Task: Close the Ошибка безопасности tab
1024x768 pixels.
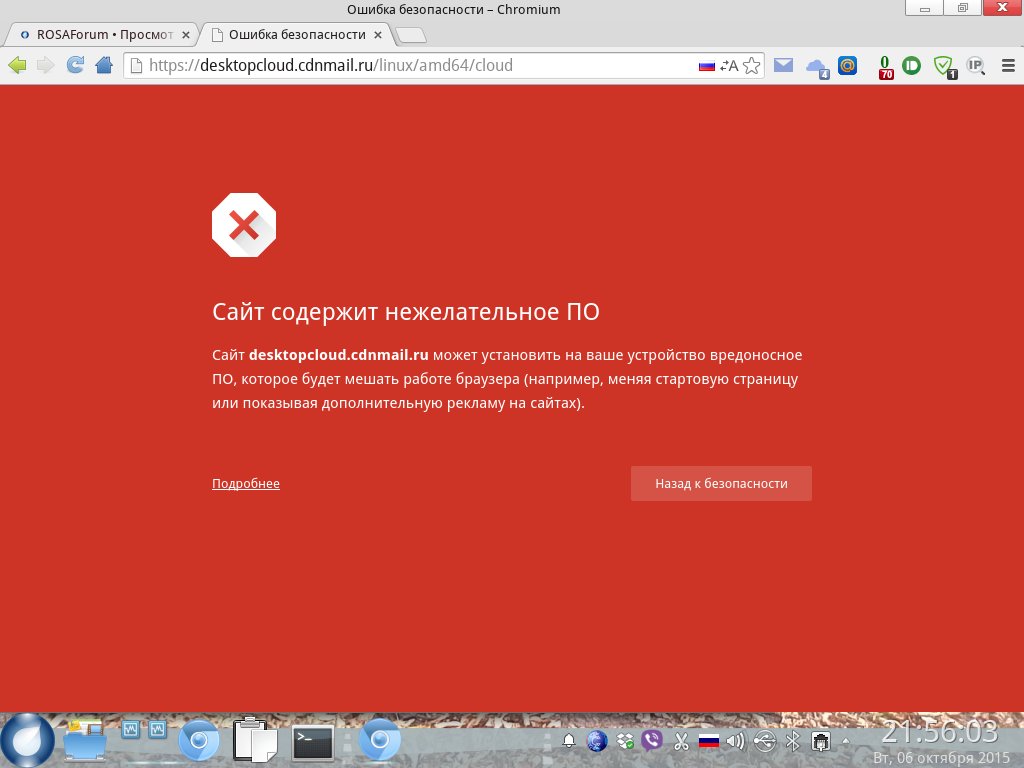Action: point(377,35)
